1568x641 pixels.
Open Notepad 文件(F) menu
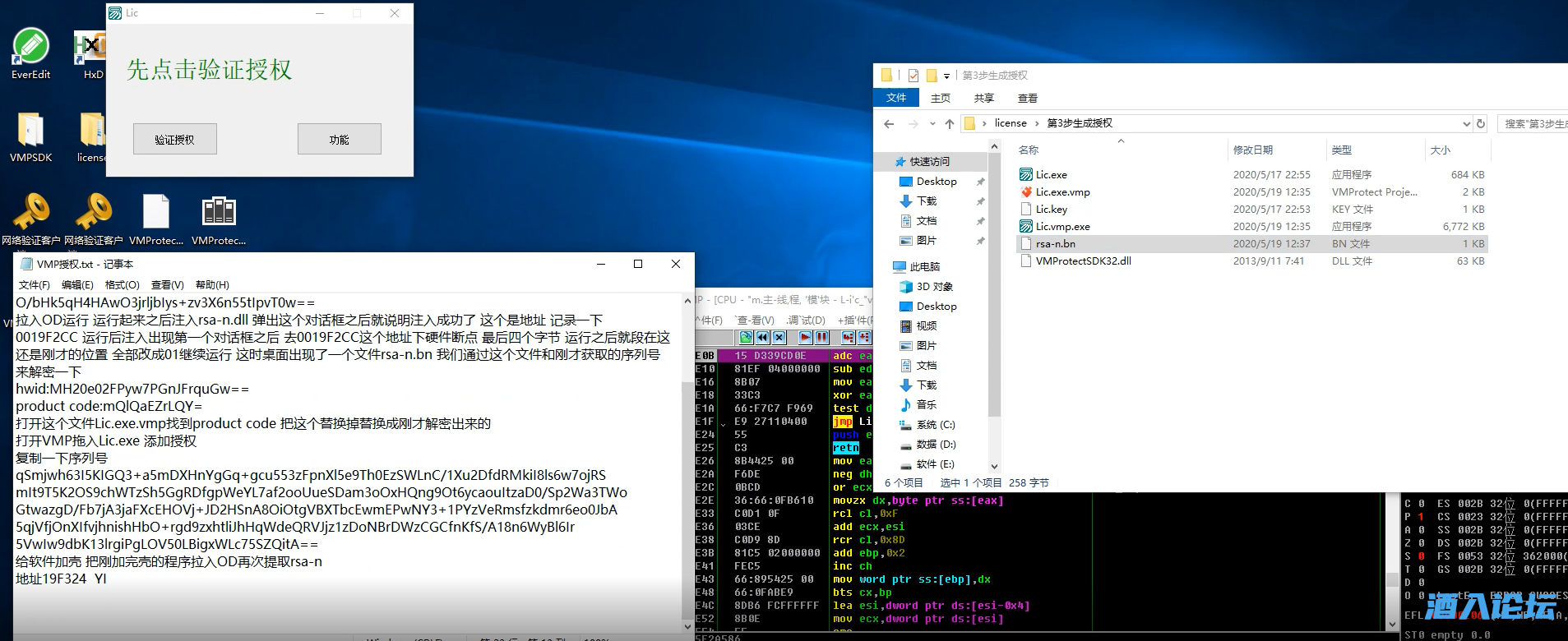[x=34, y=284]
